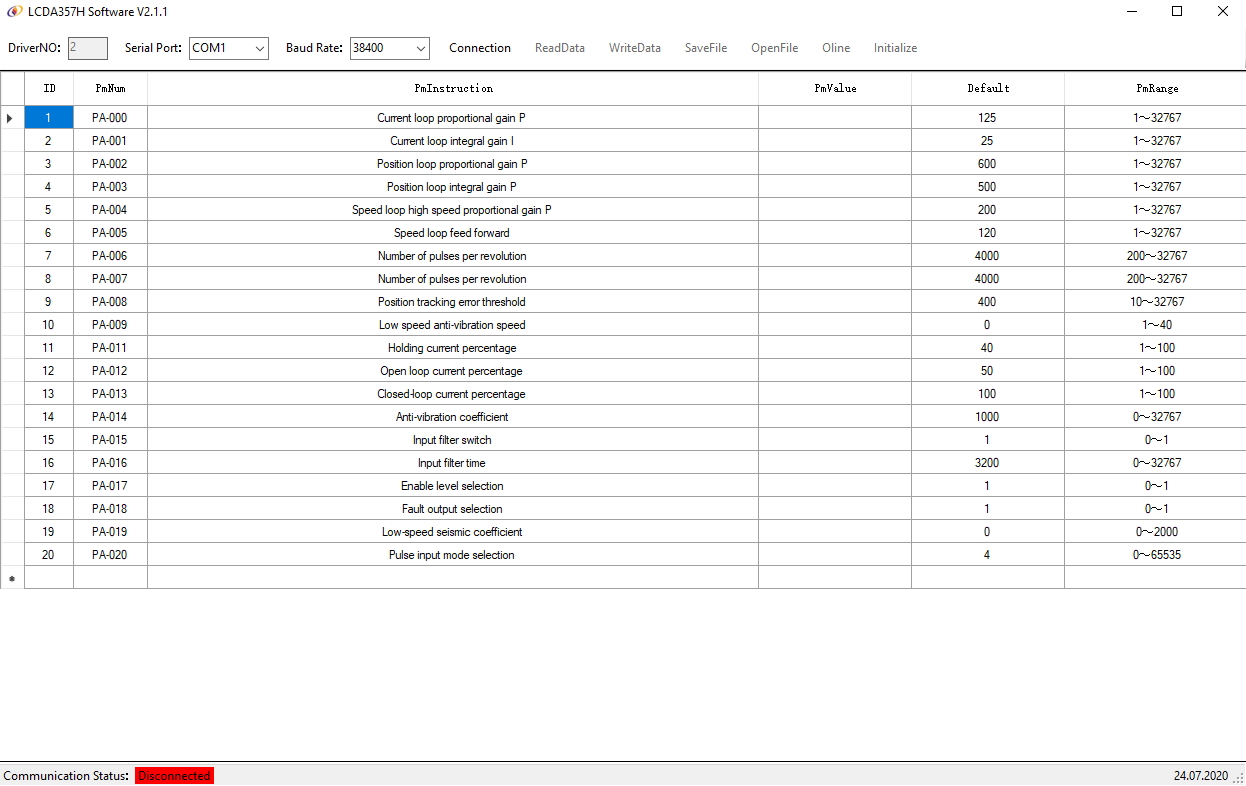Click Default value 125
1246x786 pixels.
988,118
